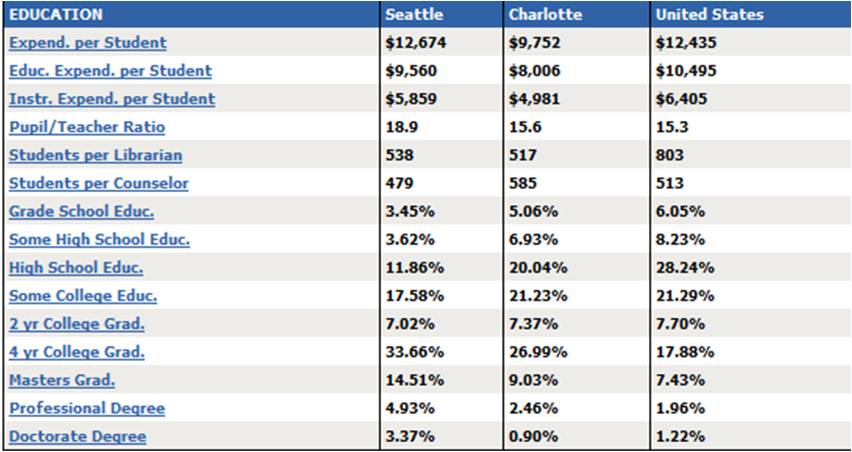Click the Masters Grad. link
The height and width of the screenshot is (452, 852).
pyautogui.click(x=62, y=380)
